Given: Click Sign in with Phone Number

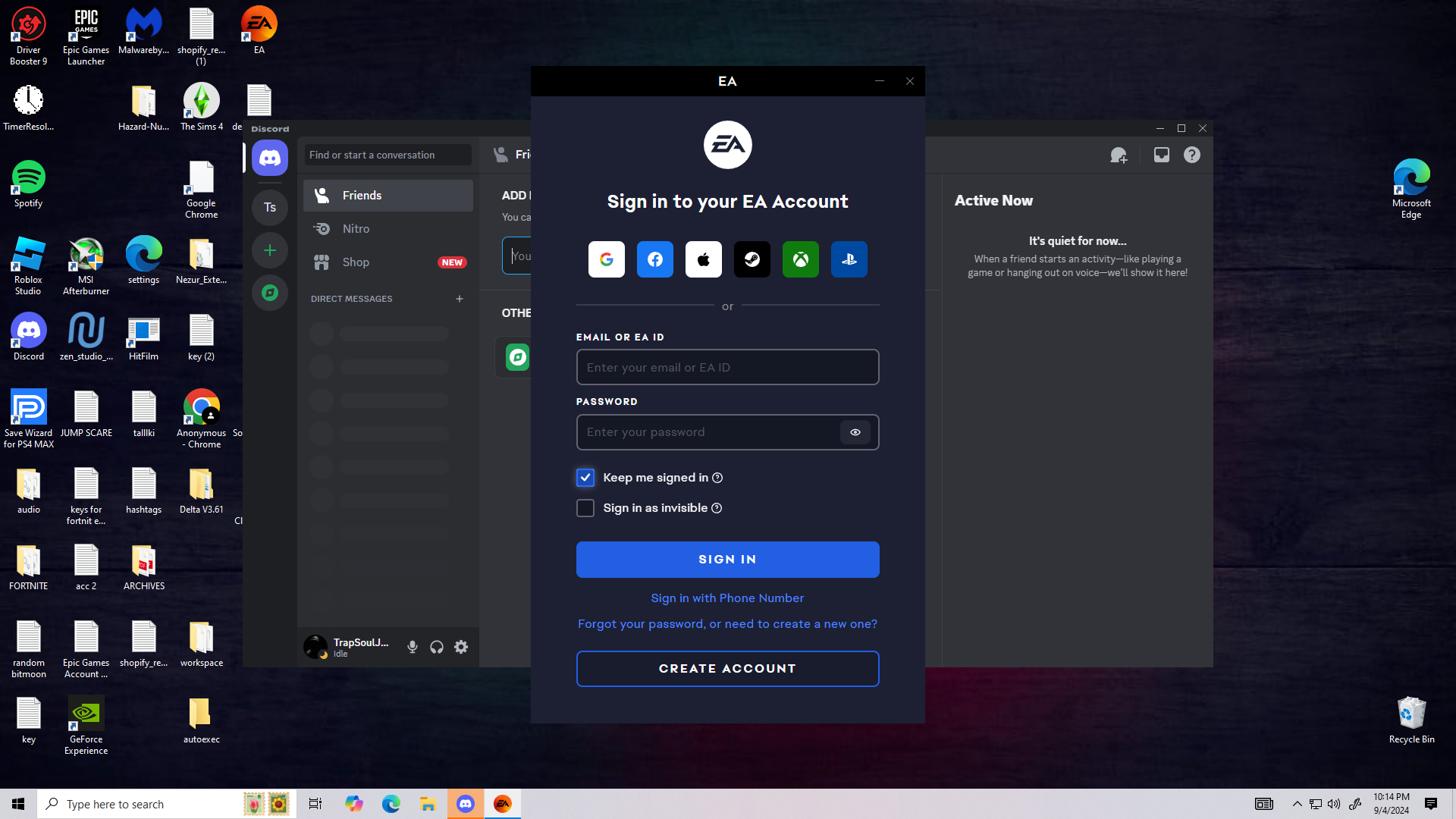Looking at the screenshot, I should pyautogui.click(x=727, y=598).
